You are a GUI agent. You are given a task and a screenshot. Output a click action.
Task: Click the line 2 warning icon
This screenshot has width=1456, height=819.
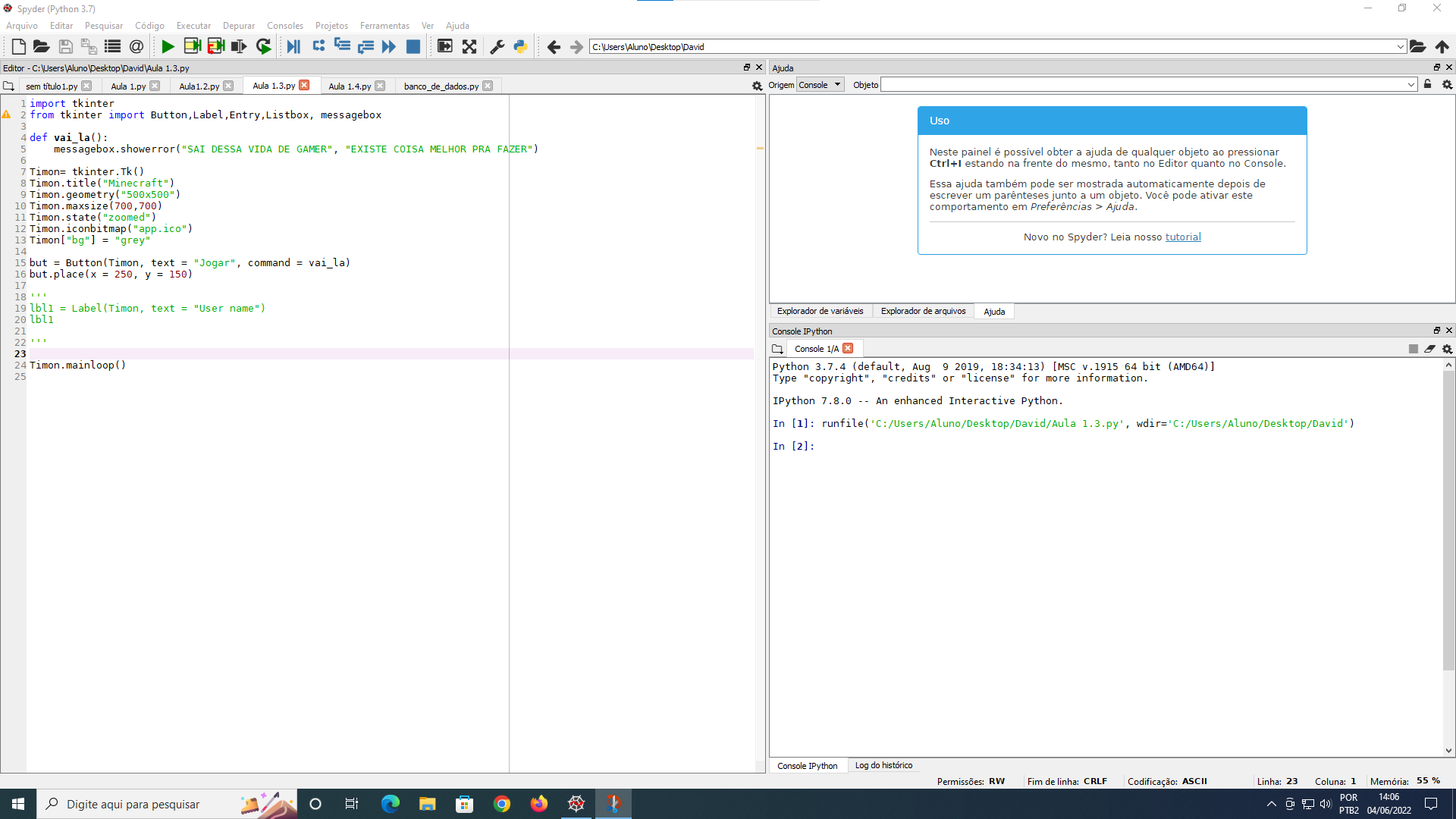(6, 115)
